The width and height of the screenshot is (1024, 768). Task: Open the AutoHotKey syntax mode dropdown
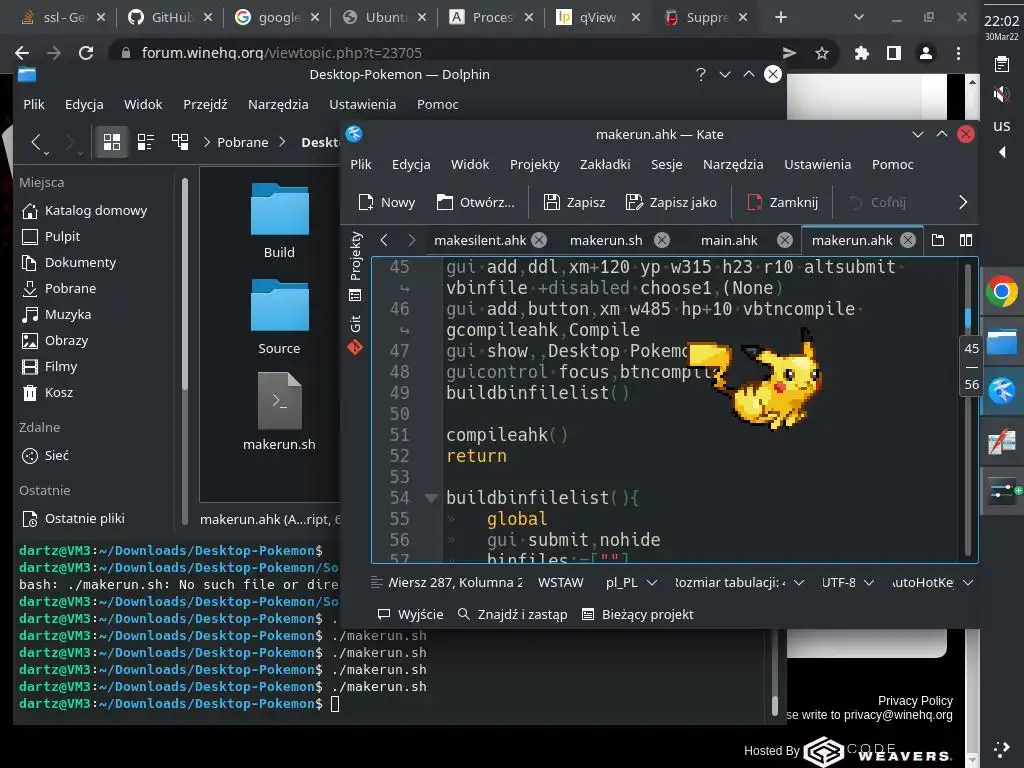933,582
